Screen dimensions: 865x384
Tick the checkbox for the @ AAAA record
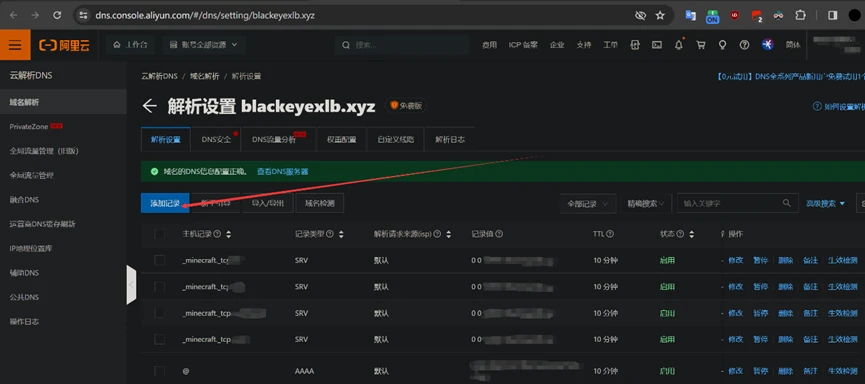click(x=159, y=371)
